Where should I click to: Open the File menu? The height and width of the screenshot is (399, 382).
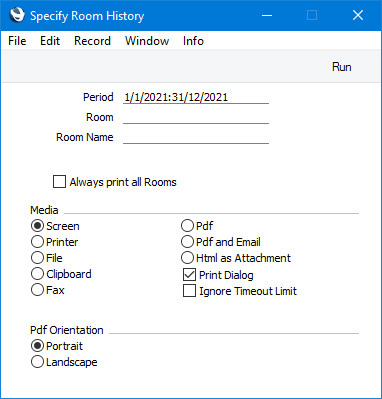click(x=17, y=41)
